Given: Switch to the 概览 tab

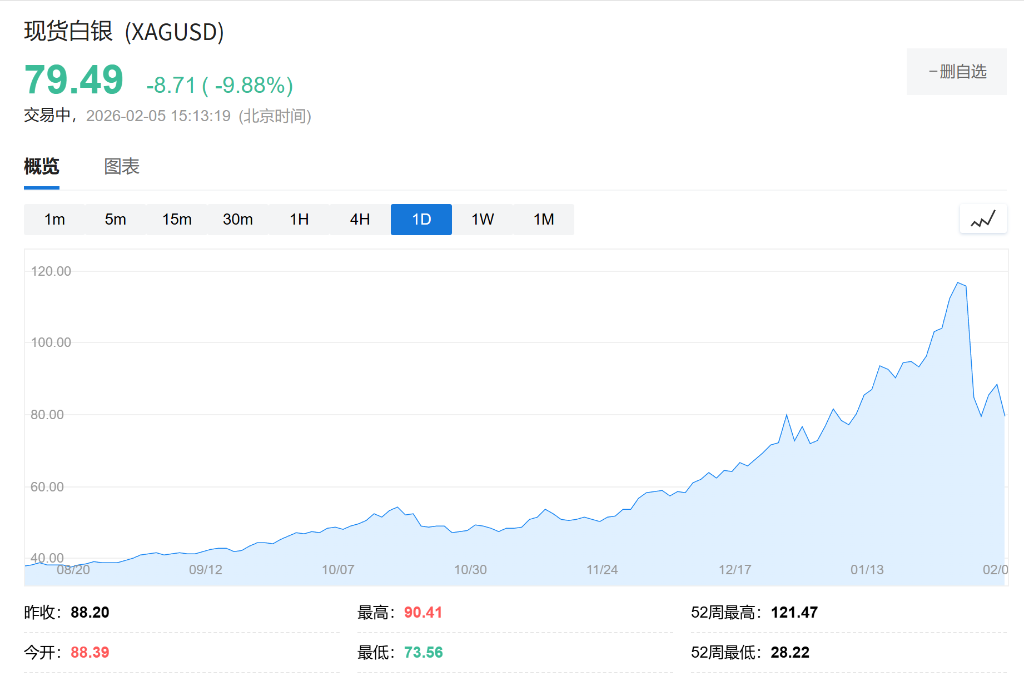Looking at the screenshot, I should (39, 166).
